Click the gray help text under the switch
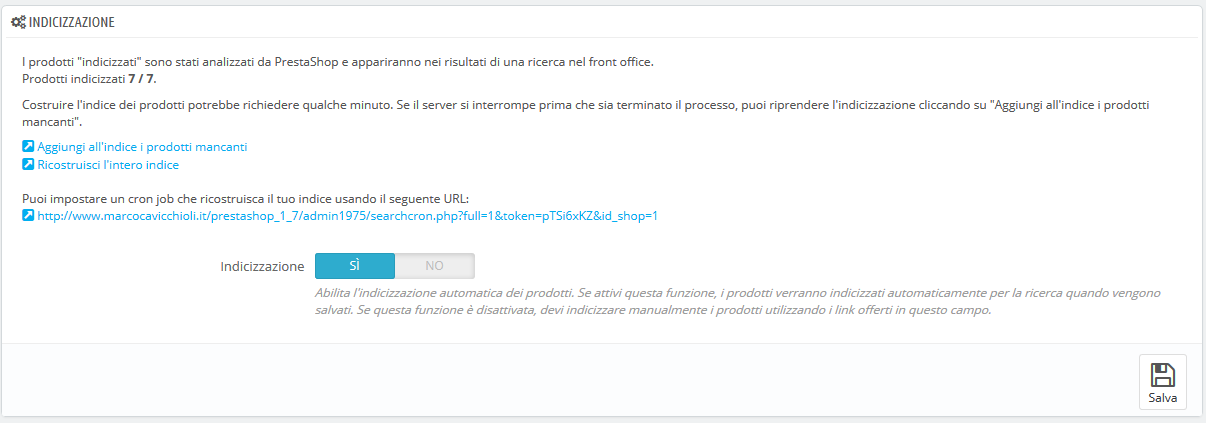 (739, 302)
